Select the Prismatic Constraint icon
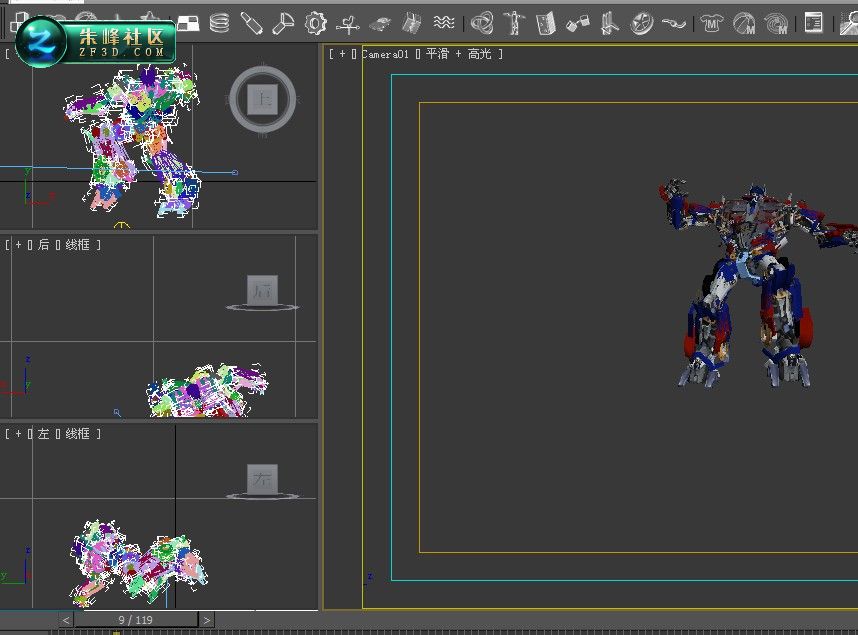 [609, 24]
